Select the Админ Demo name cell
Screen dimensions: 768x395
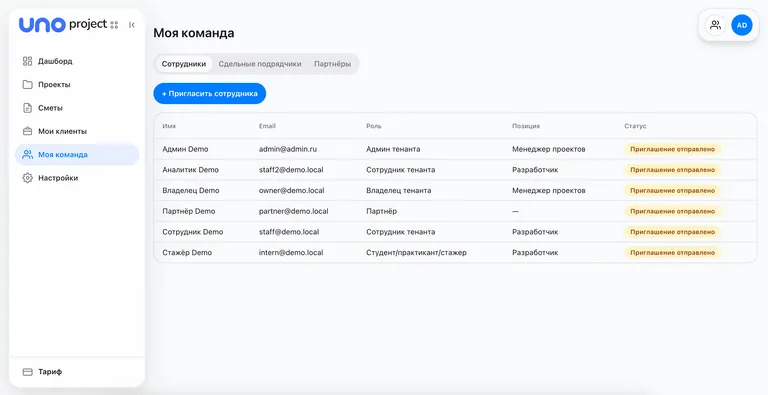pyautogui.click(x=185, y=149)
